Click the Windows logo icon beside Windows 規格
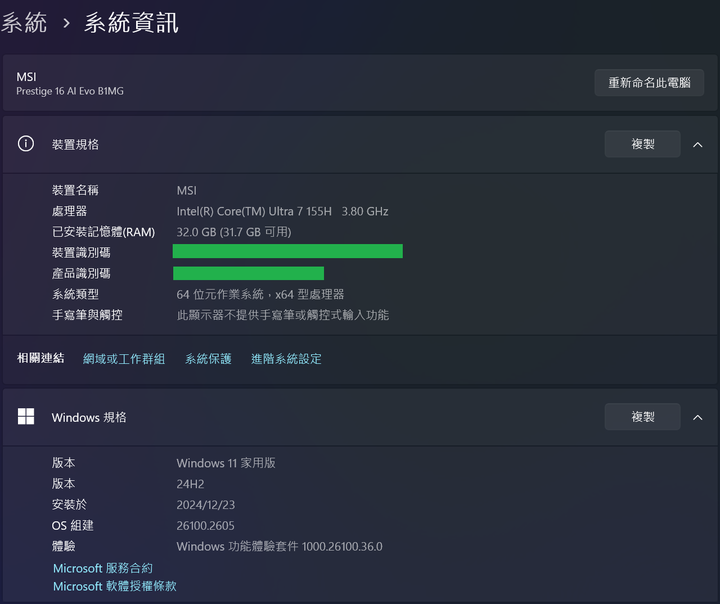This screenshot has width=720, height=604. click(x=26, y=417)
